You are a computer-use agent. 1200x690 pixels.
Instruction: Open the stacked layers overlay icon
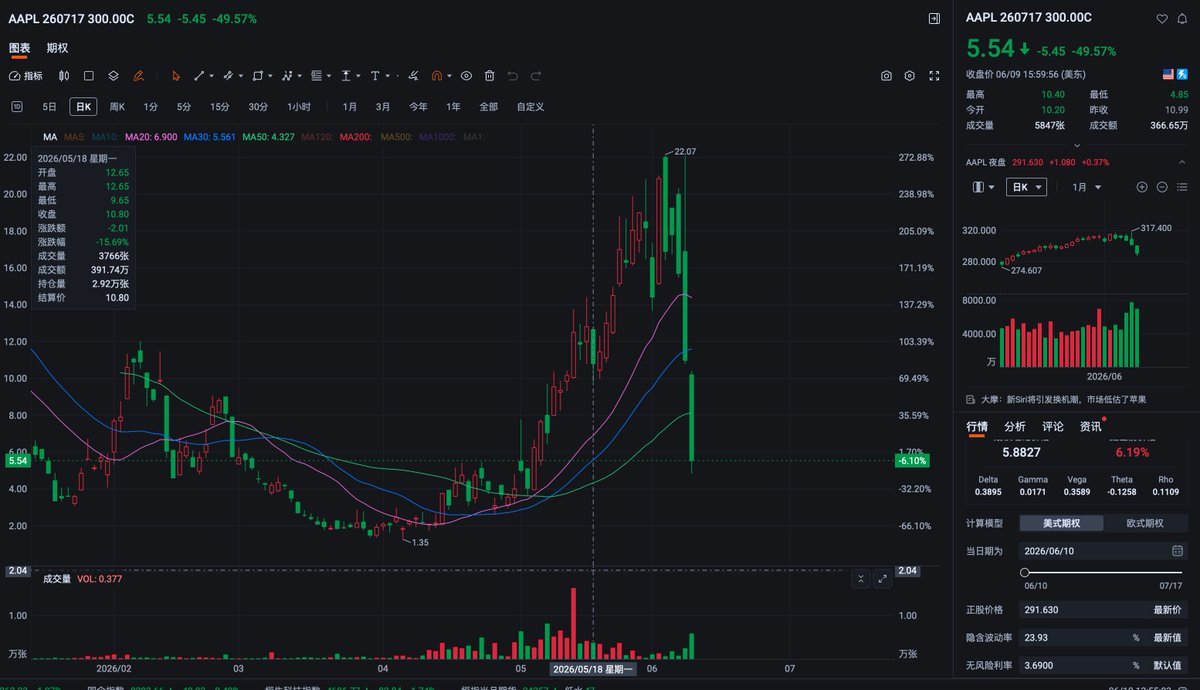pos(113,76)
